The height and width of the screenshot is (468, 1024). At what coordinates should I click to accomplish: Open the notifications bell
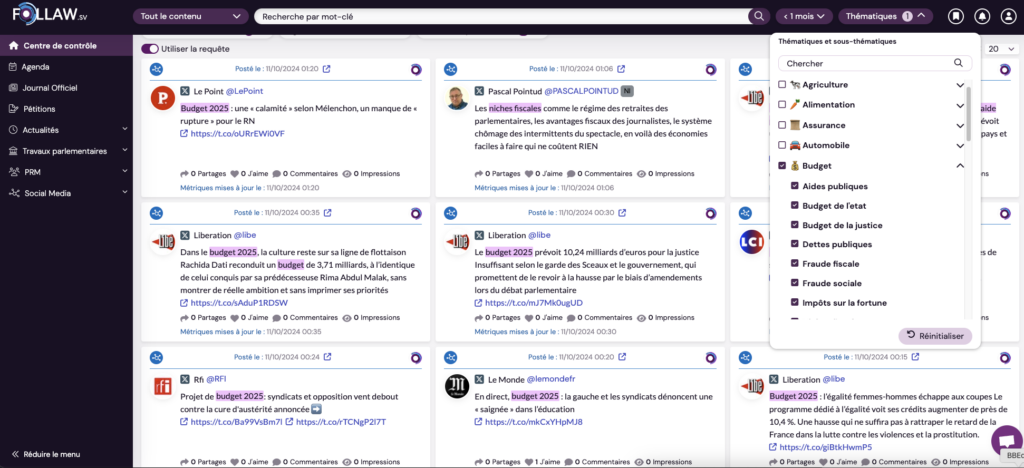point(982,16)
